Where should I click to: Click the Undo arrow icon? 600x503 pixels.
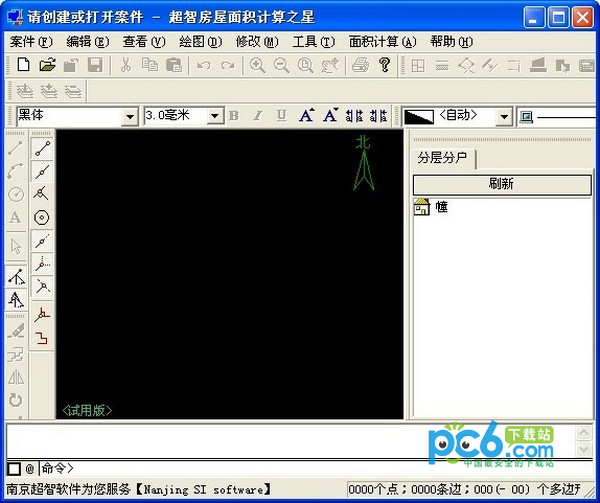pos(204,65)
